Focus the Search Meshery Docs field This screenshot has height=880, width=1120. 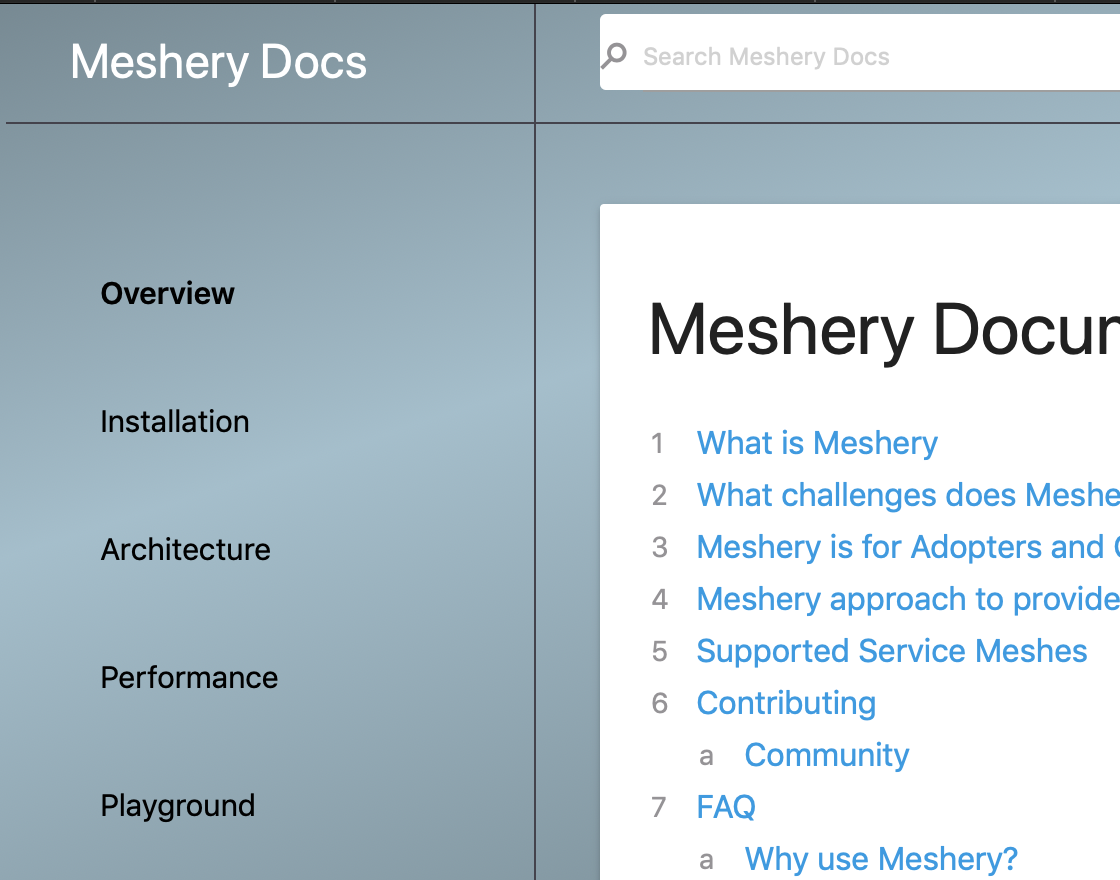(859, 52)
